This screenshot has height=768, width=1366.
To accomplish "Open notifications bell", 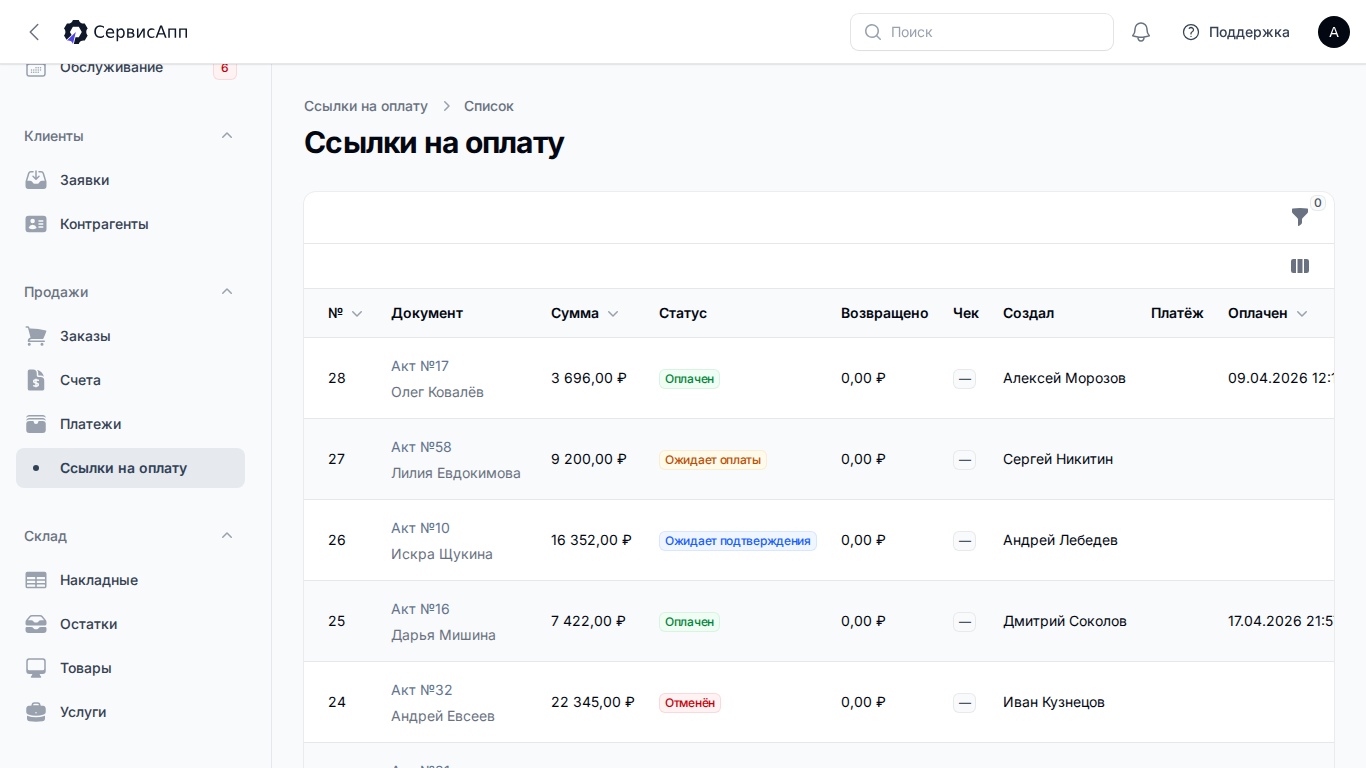I will 1141,32.
